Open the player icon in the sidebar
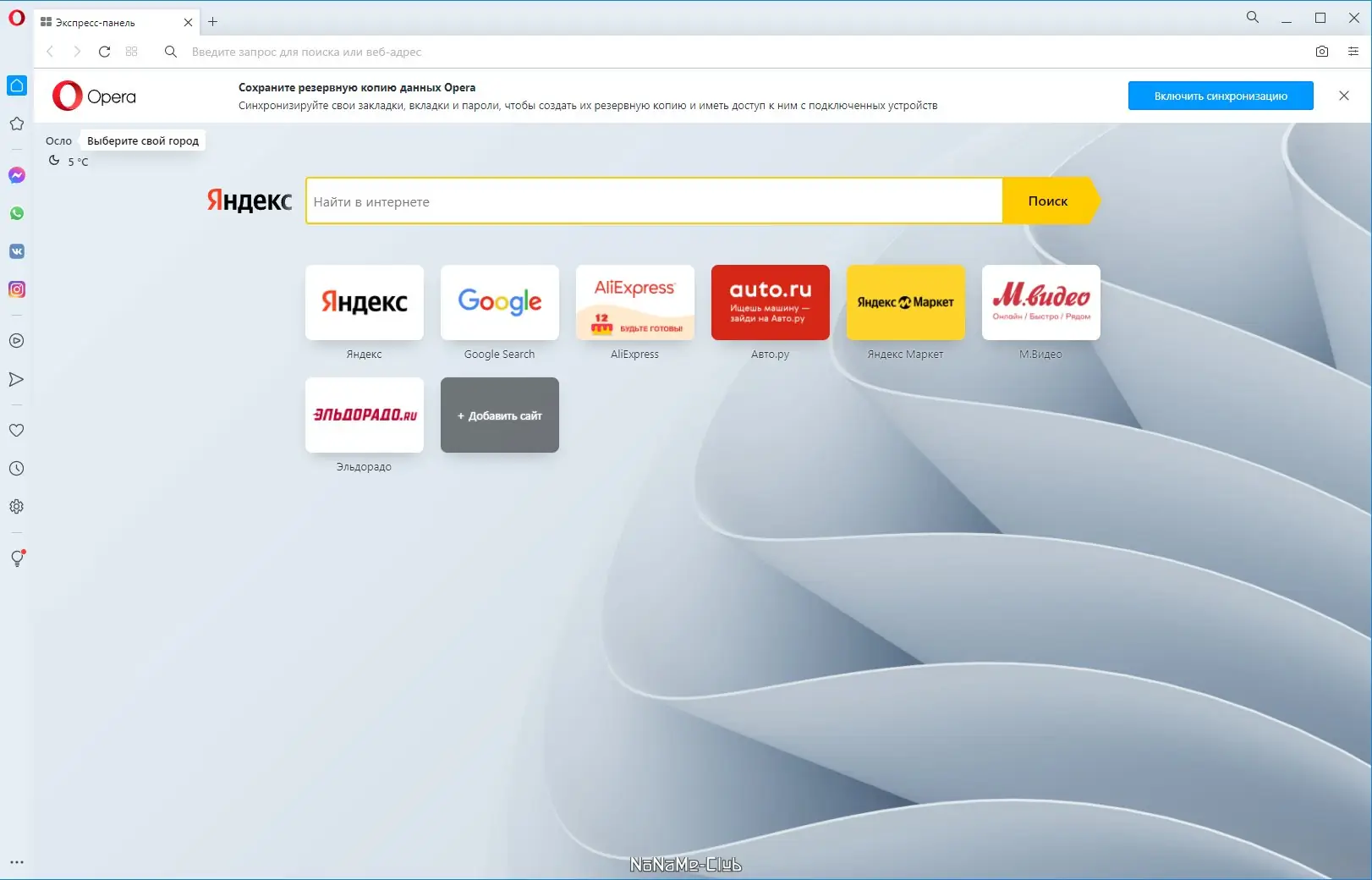The image size is (1372, 880). (x=17, y=341)
